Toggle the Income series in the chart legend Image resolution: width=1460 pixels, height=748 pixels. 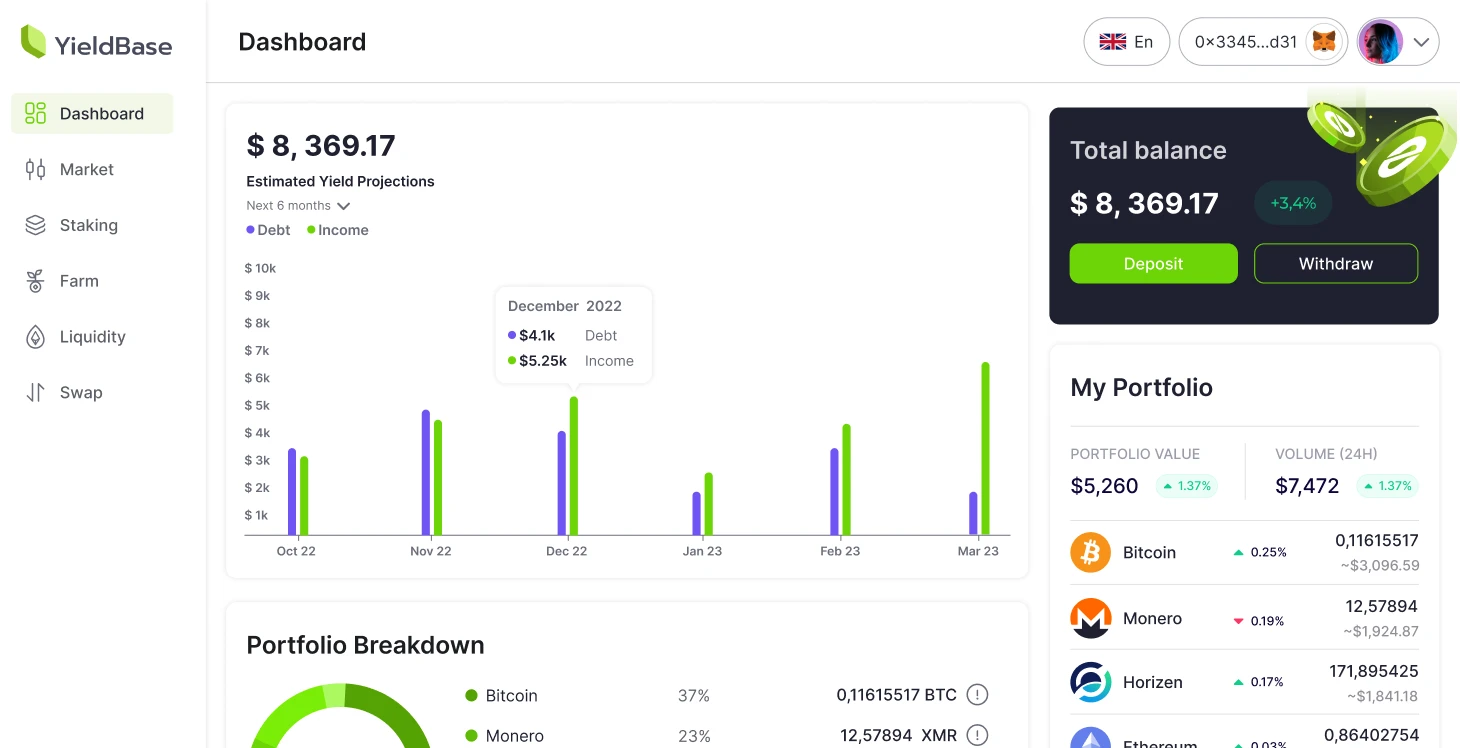337,229
